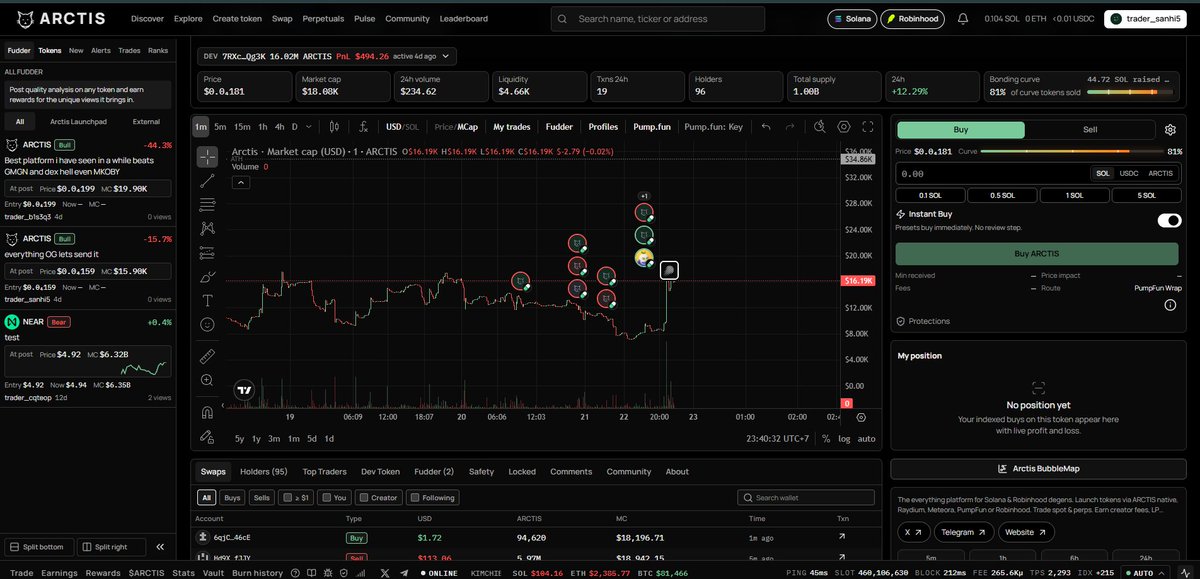This screenshot has width=1200, height=579.
Task: Toggle auto scale on chart
Action: [x=866, y=439]
